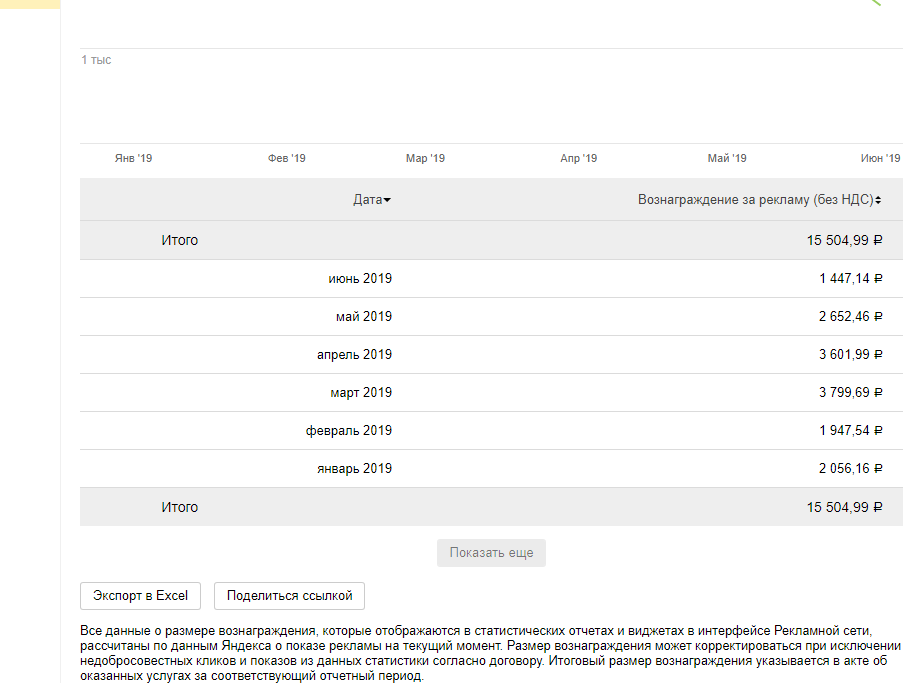Select the февраль 2019 table row
Image resolution: width=919 pixels, height=683 pixels.
coord(349,431)
